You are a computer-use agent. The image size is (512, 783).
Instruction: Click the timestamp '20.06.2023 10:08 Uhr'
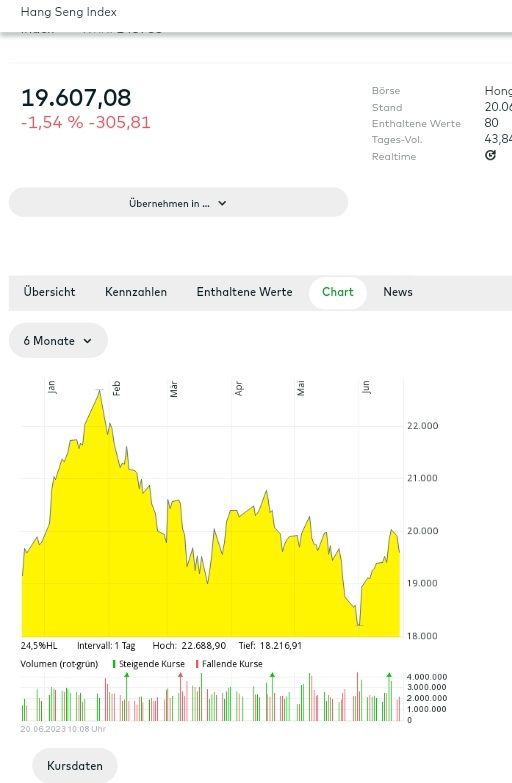pos(63,729)
